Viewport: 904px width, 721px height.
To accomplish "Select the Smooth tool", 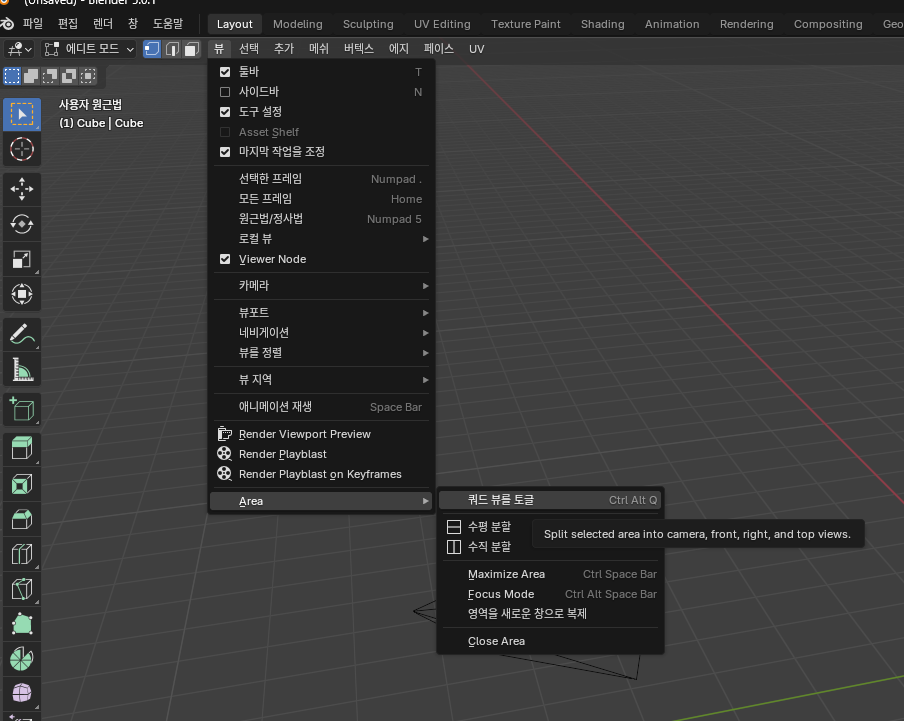I will click(22, 693).
